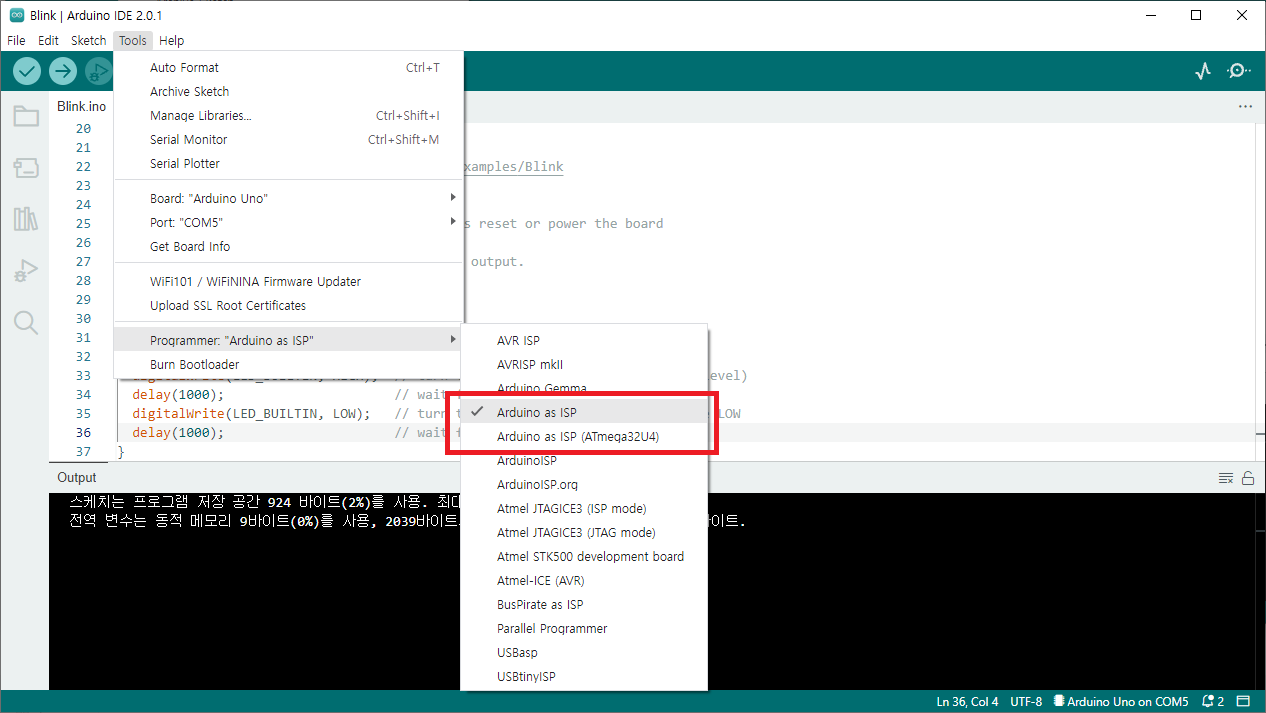The height and width of the screenshot is (713, 1266).
Task: Select BusPirate as ISP programmer
Action: tap(584, 605)
